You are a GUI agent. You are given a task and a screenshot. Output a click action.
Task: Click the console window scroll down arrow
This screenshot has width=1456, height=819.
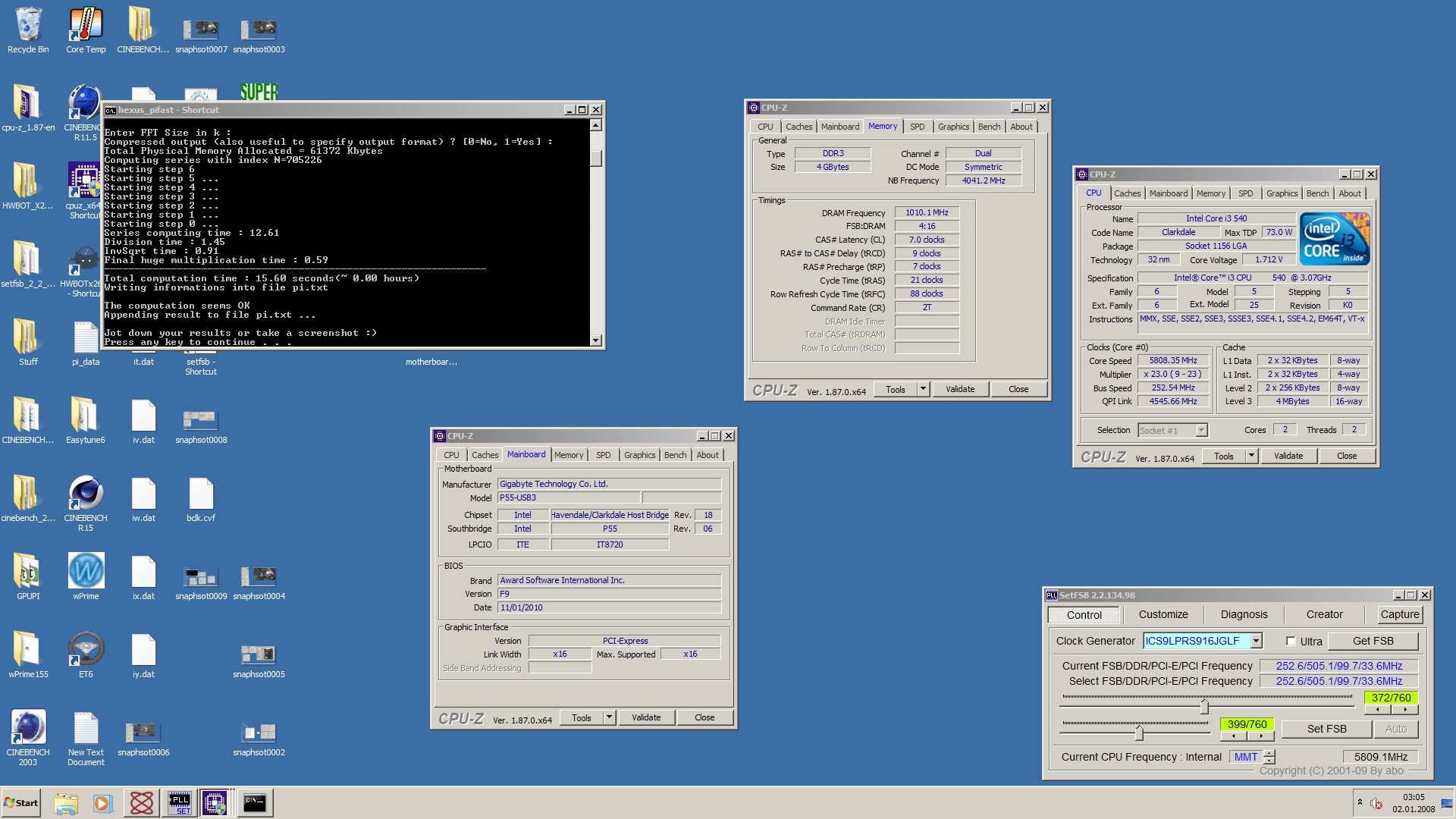click(x=596, y=340)
